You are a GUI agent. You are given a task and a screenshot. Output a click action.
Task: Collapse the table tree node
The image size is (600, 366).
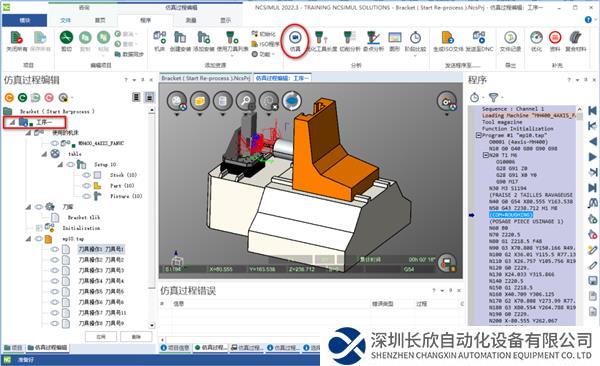(44, 154)
